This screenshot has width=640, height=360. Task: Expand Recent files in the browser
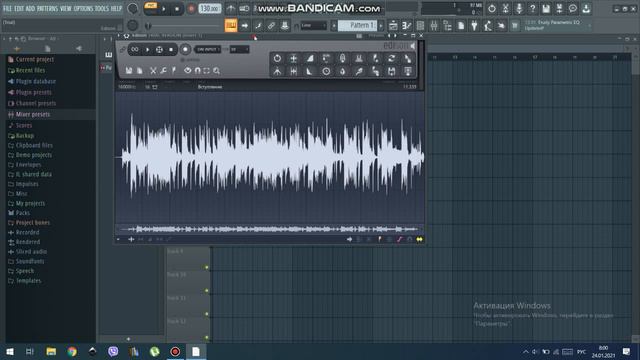tap(30, 70)
